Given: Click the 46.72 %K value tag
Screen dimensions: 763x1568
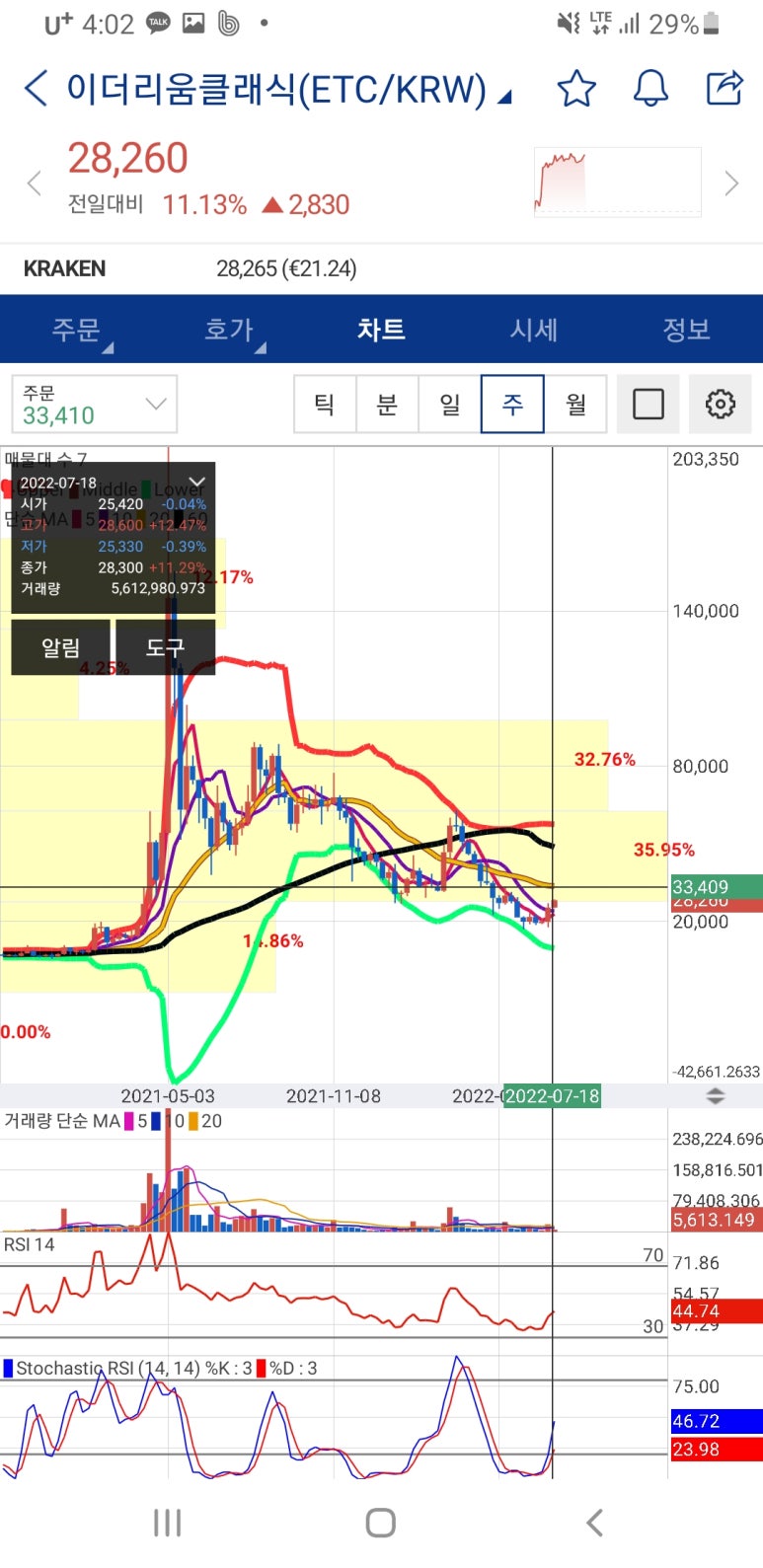Looking at the screenshot, I should [x=717, y=1422].
